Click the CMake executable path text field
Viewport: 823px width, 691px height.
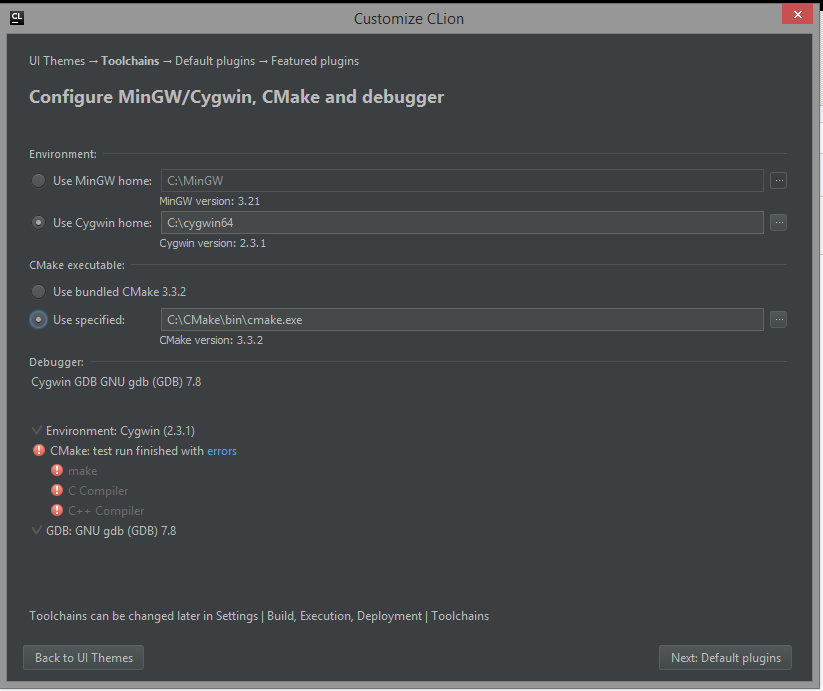coord(460,320)
